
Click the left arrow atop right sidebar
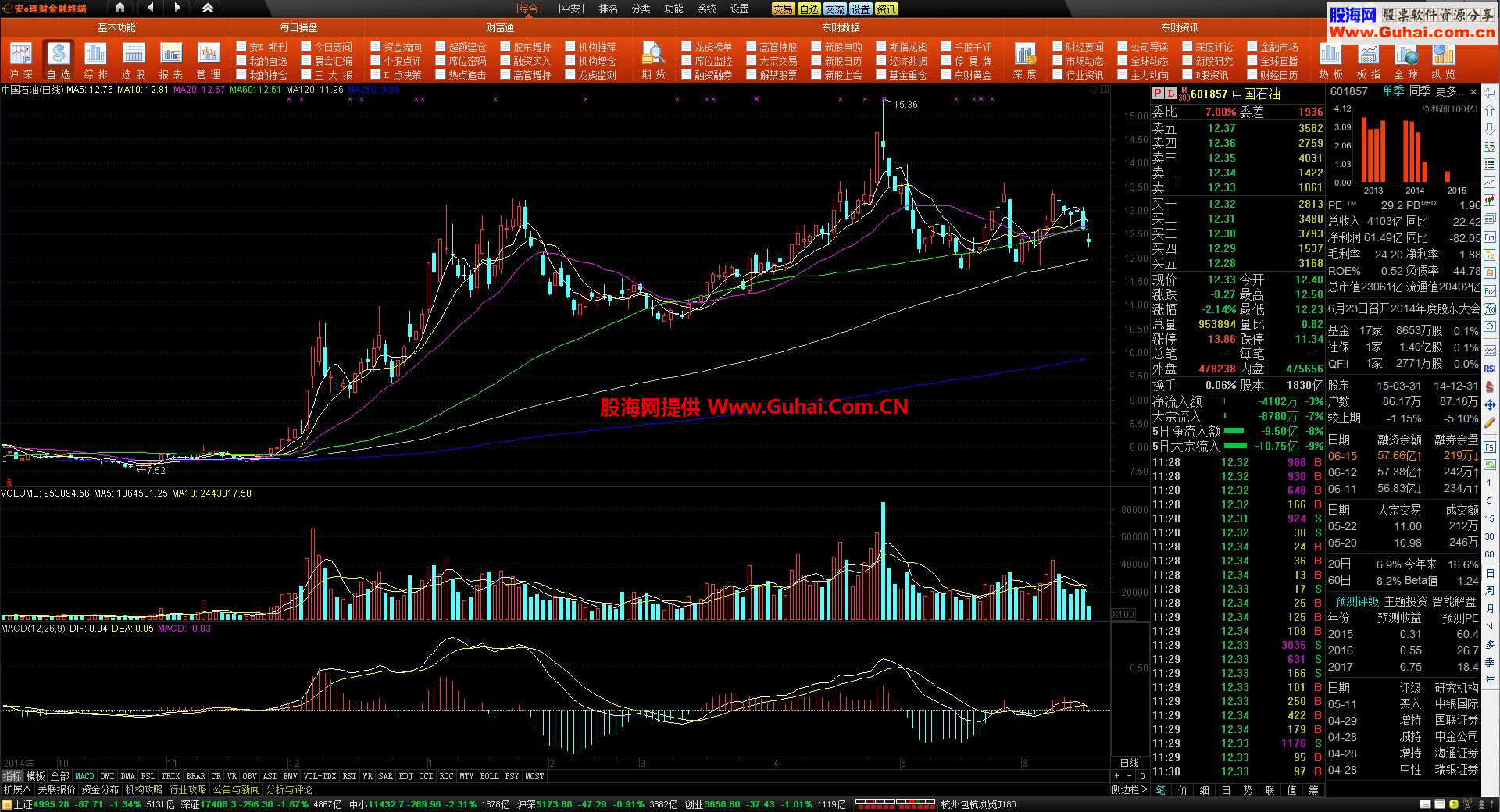[x=1489, y=93]
